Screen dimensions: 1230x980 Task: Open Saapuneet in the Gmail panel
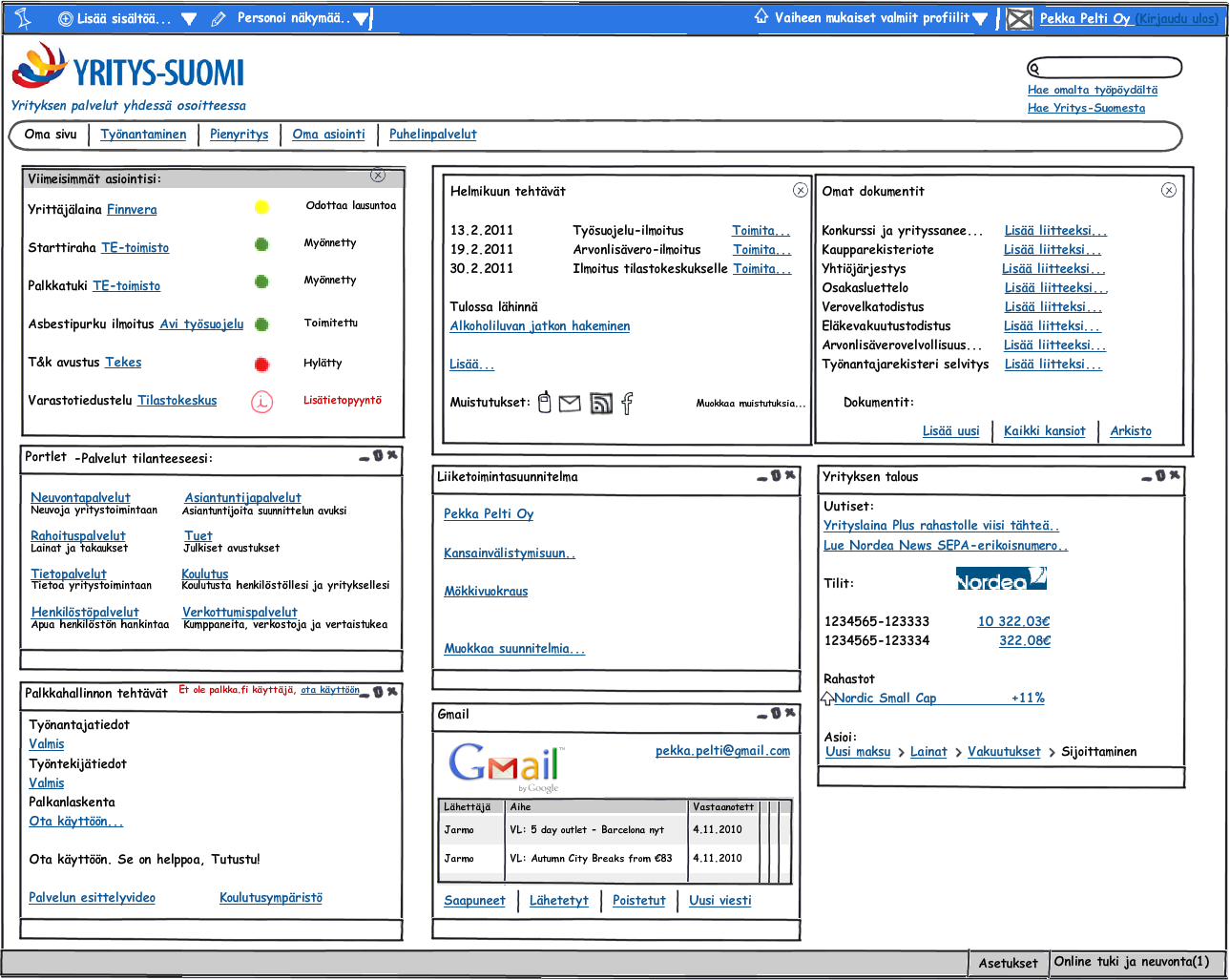pyautogui.click(x=474, y=901)
